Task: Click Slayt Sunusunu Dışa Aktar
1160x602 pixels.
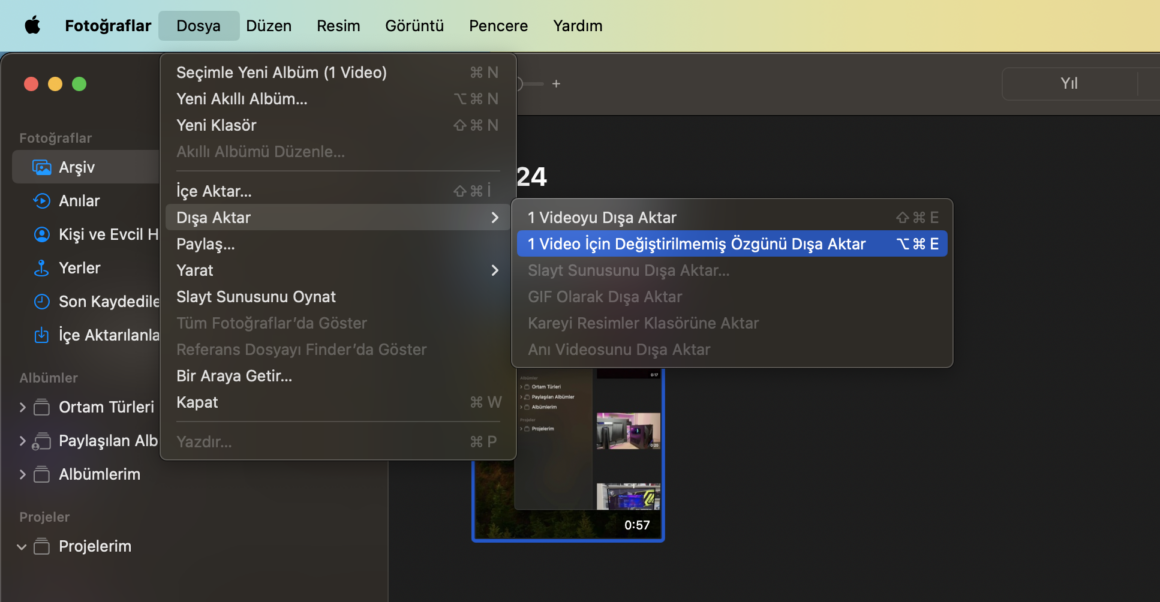Action: coord(732,270)
